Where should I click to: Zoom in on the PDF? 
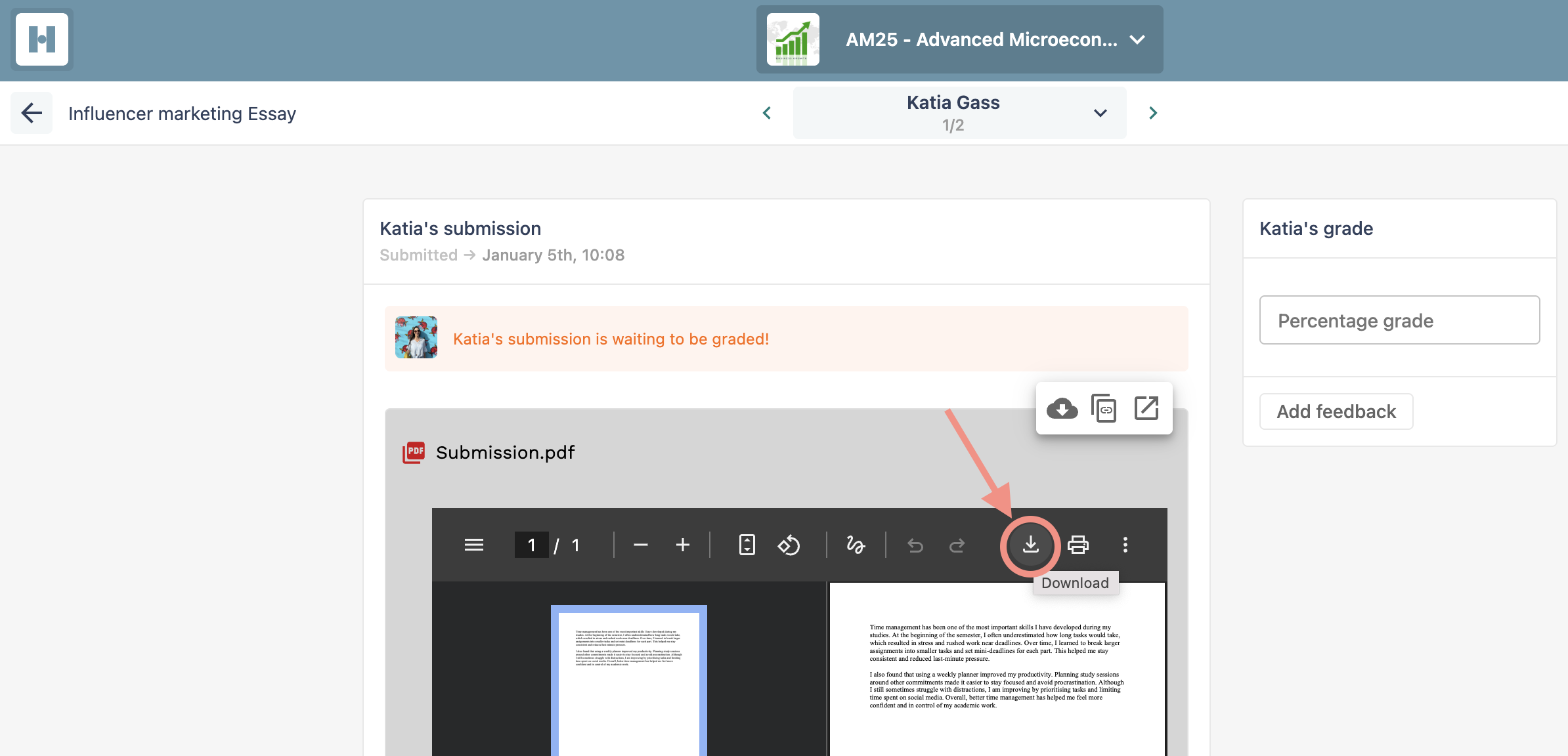(683, 545)
